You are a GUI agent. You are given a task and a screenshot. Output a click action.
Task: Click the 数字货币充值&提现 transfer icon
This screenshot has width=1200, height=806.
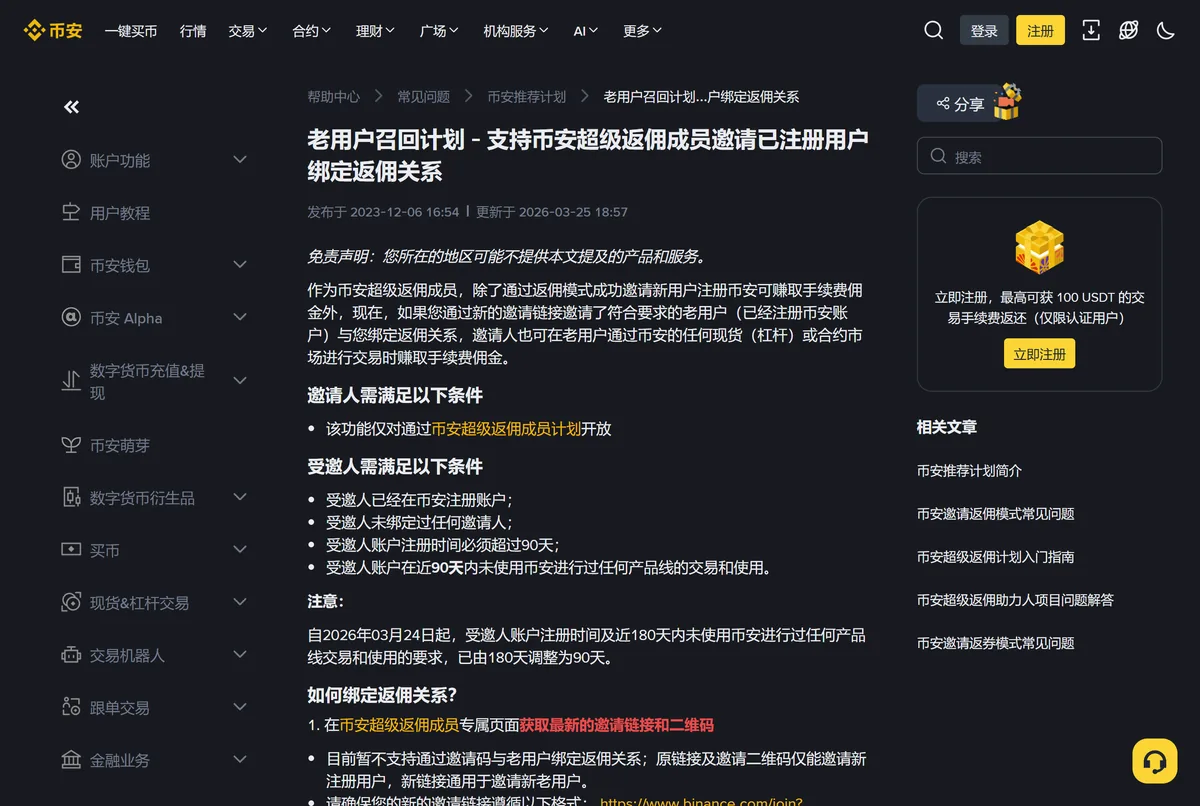pyautogui.click(x=71, y=381)
